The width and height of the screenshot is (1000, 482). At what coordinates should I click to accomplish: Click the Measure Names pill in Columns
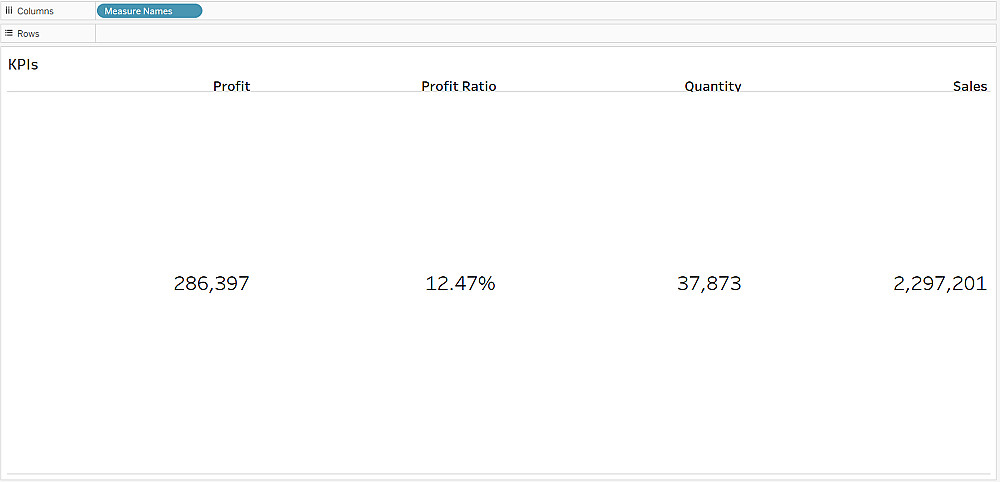point(149,11)
